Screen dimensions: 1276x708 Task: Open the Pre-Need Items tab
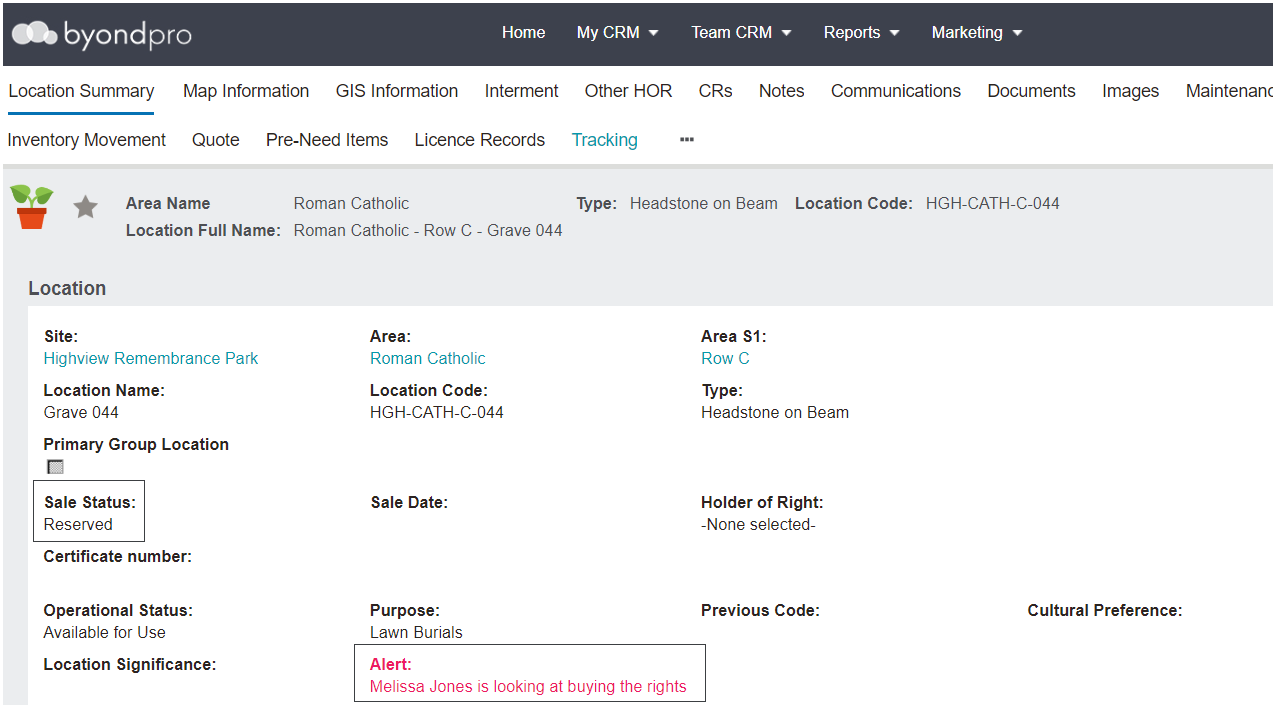(327, 140)
